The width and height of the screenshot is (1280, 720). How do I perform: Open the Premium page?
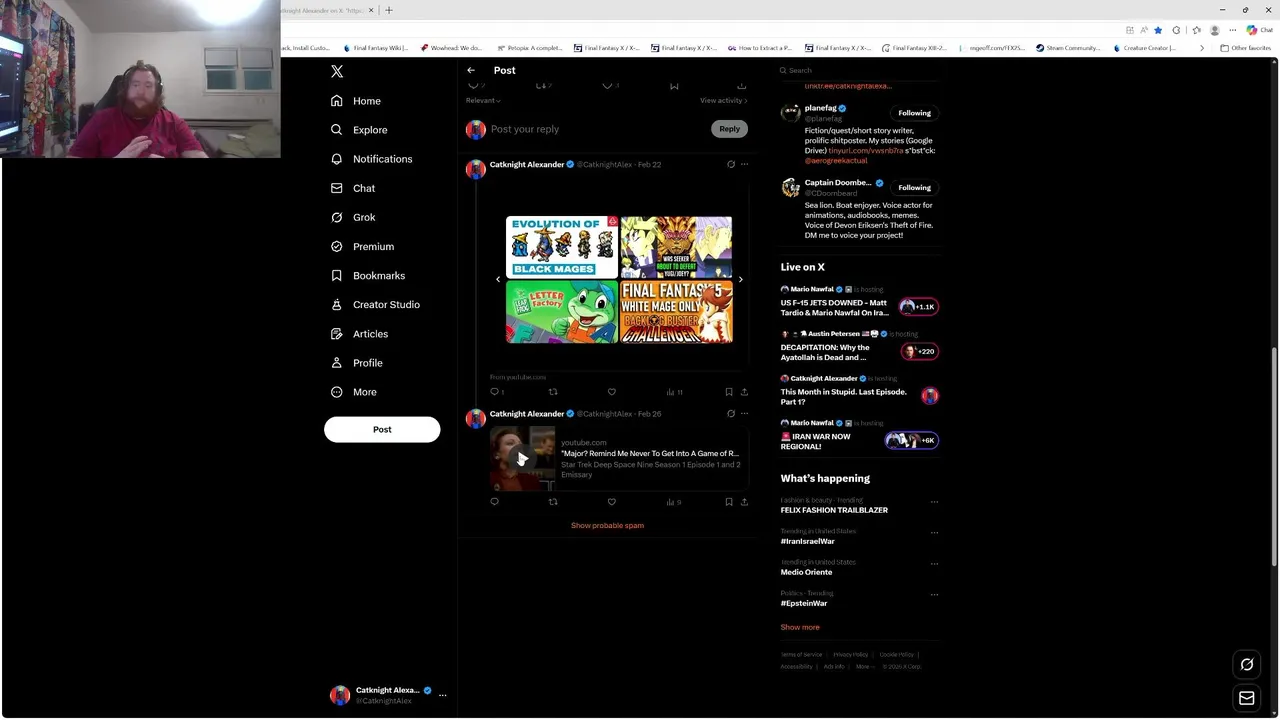pos(362,246)
